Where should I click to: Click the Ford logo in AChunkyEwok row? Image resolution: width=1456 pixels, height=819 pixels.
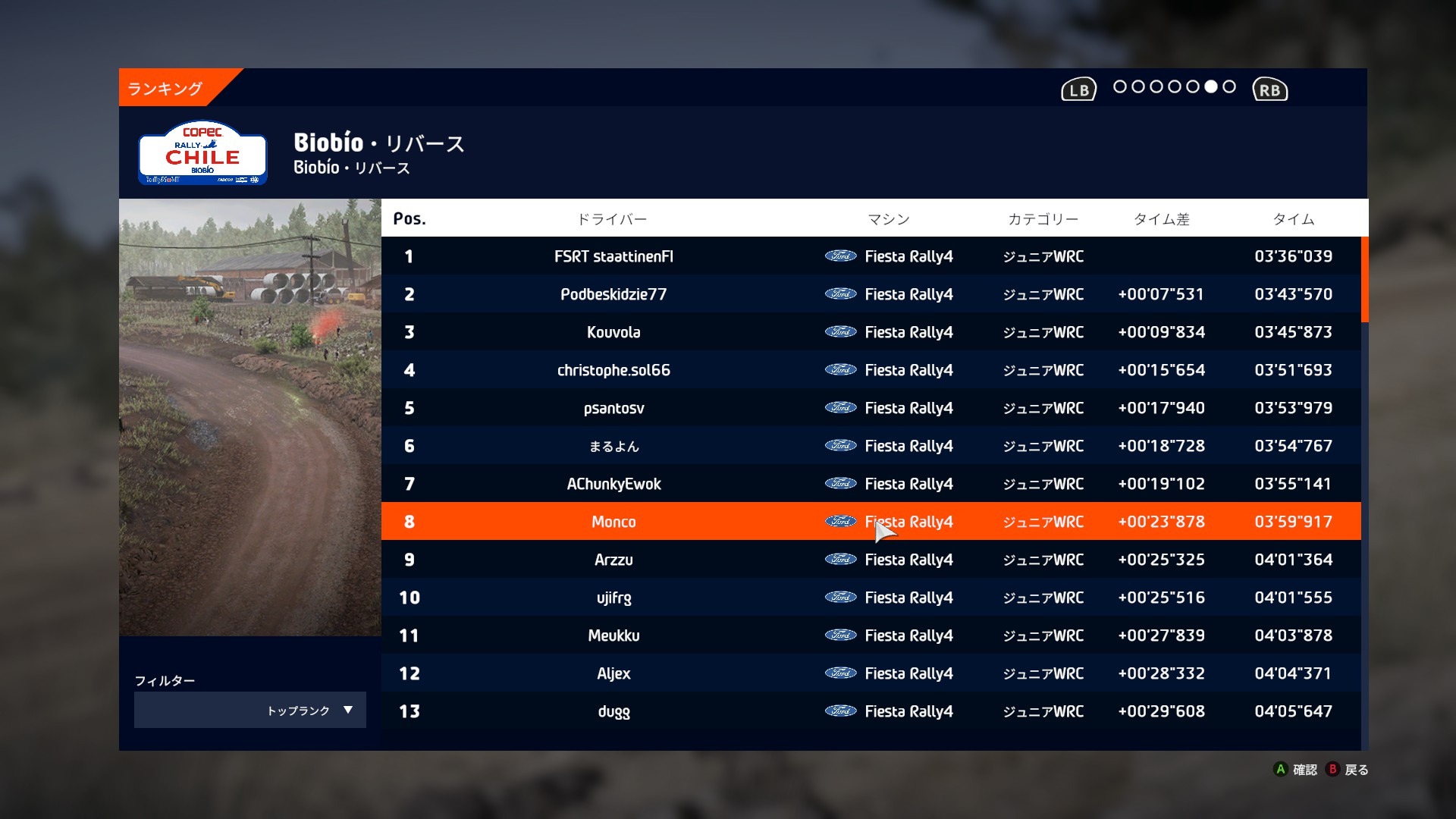click(x=840, y=484)
